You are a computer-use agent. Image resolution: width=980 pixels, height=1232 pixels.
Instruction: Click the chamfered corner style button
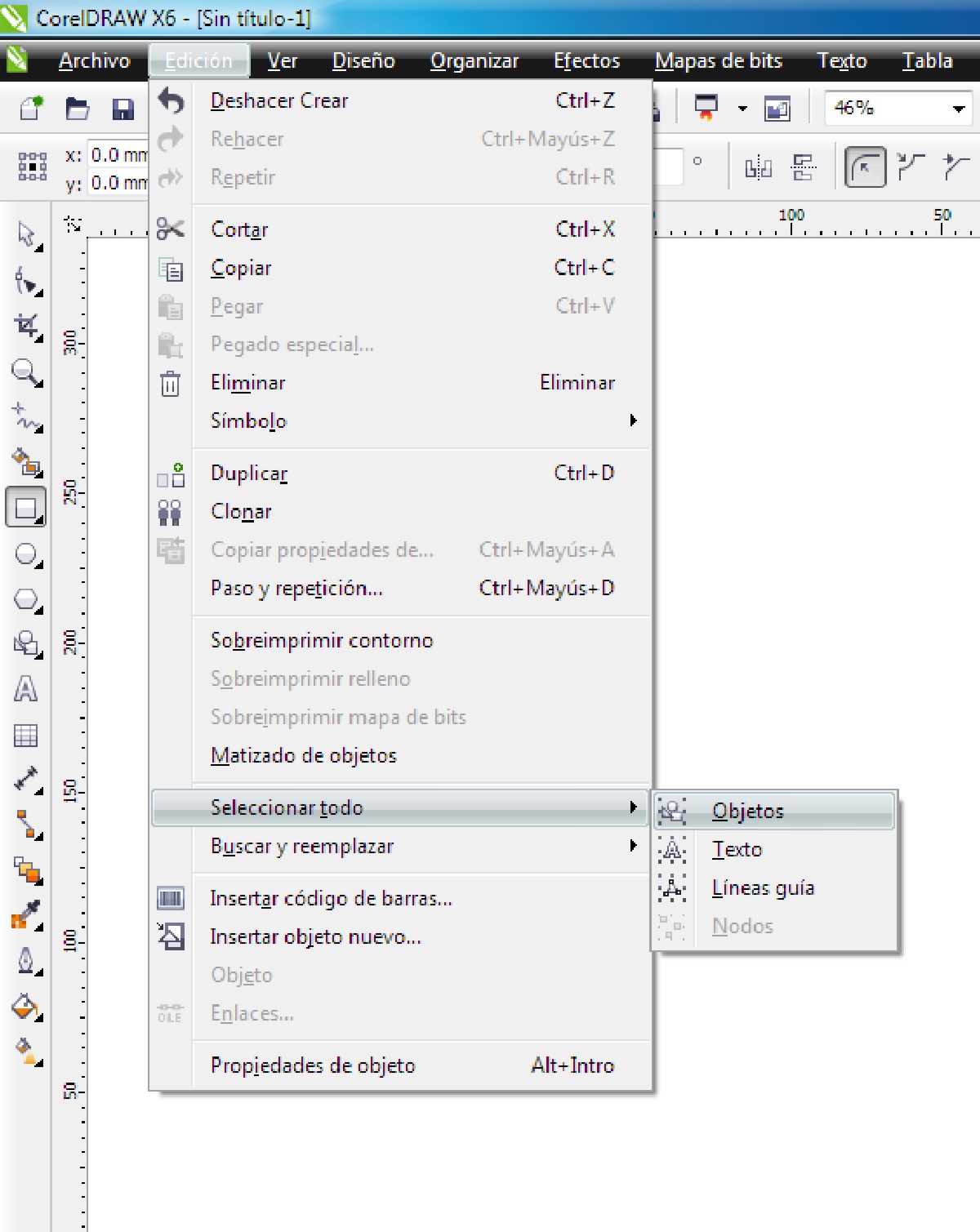tap(955, 167)
